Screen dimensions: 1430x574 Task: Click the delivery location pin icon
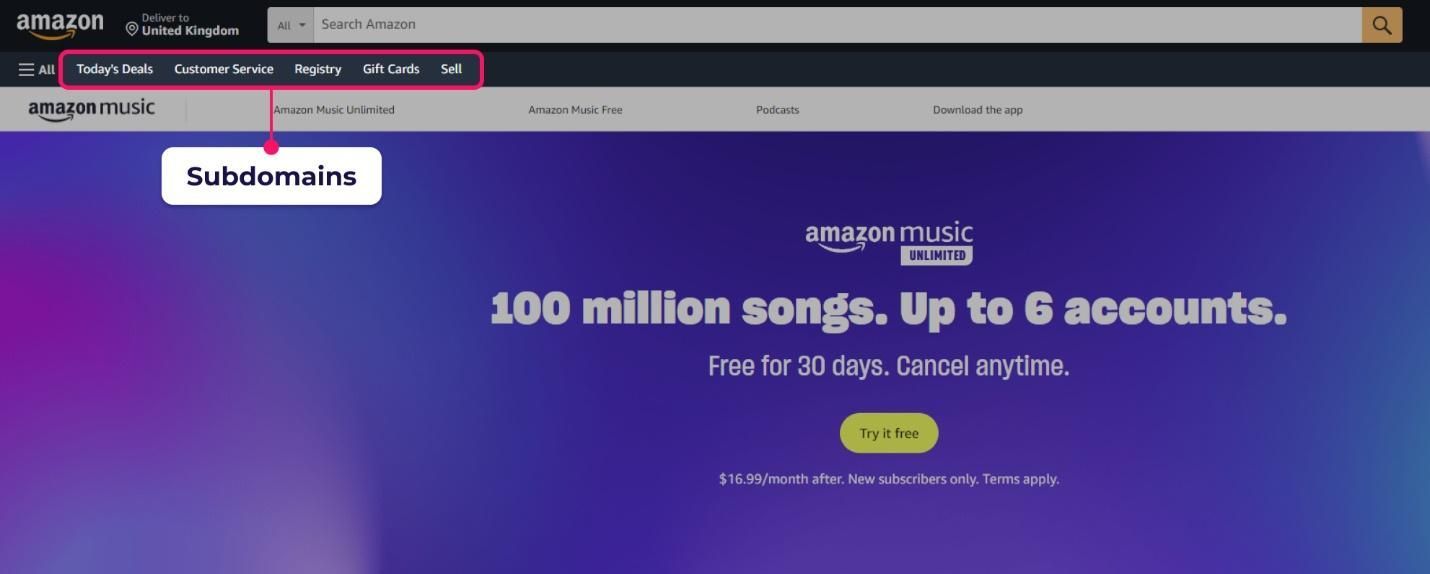(x=131, y=29)
